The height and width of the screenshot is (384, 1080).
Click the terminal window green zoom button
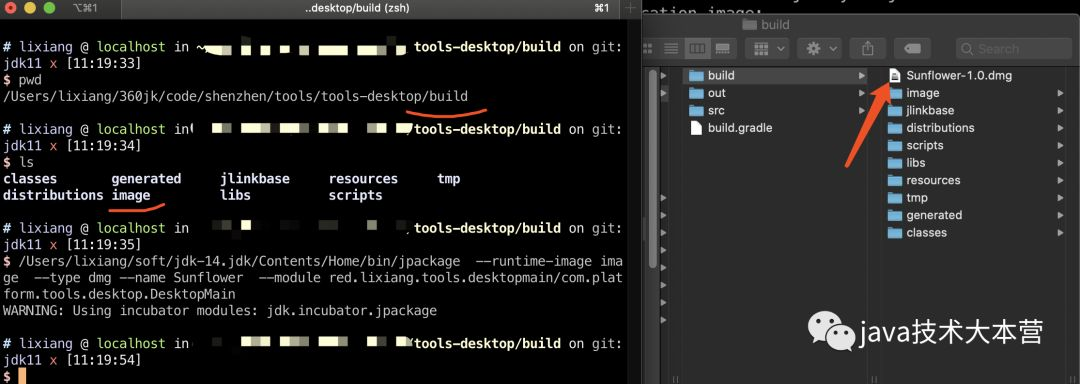click(x=49, y=8)
